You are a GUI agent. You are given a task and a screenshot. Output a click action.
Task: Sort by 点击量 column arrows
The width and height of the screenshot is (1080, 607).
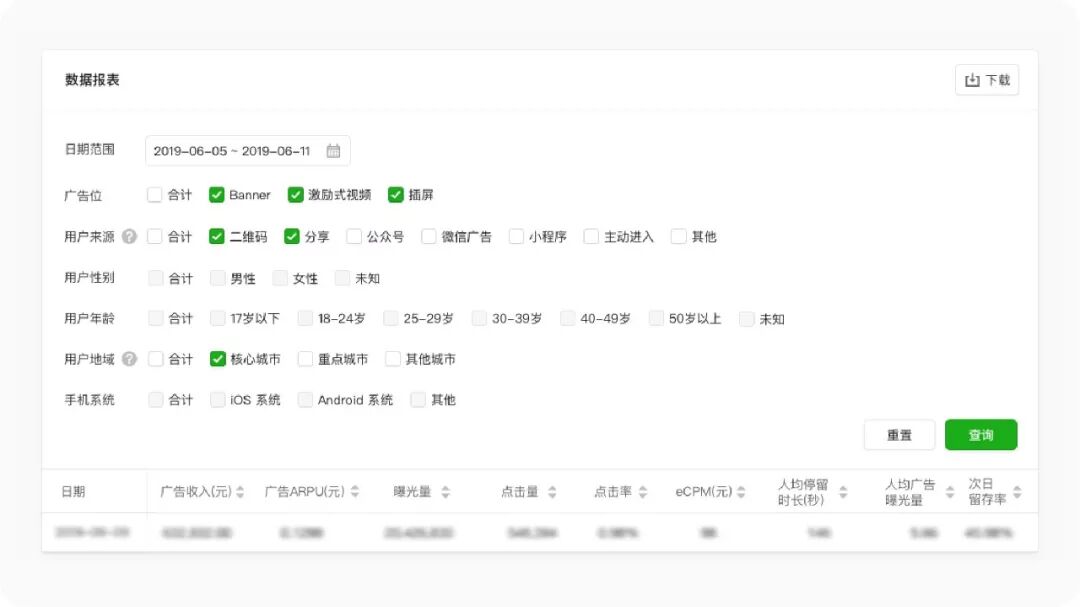[552, 492]
